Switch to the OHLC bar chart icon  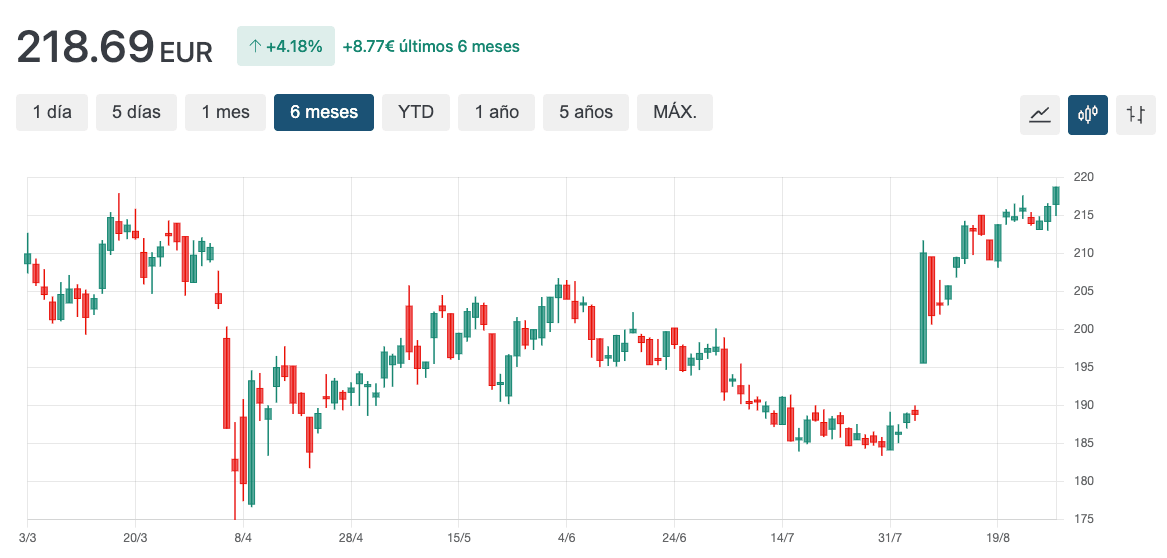(x=1135, y=114)
